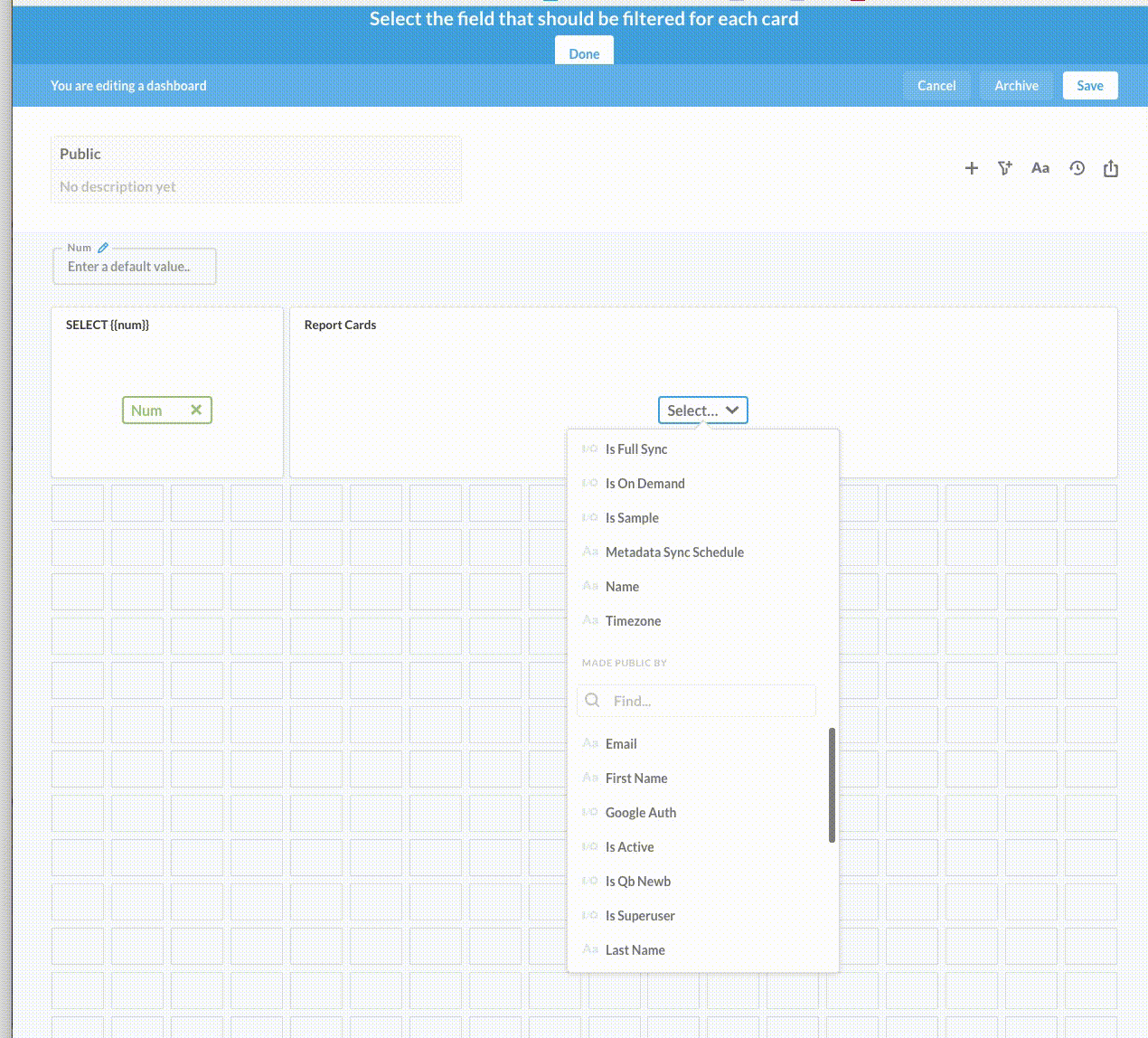This screenshot has height=1038, width=1148.
Task: Remove the Num field mapping with the X
Action: (x=196, y=410)
